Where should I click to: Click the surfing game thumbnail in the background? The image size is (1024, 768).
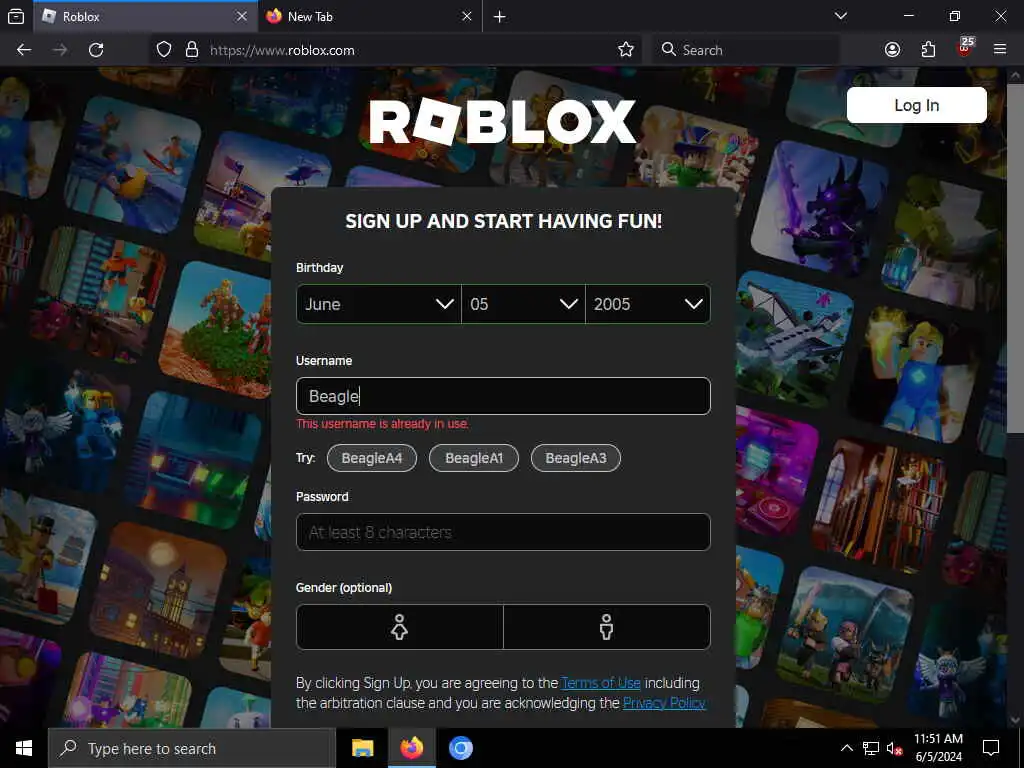click(x=133, y=164)
